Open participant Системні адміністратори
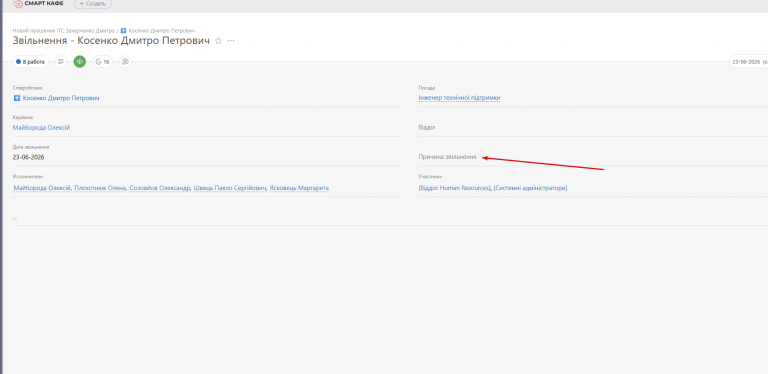768x374 pixels. pos(530,188)
